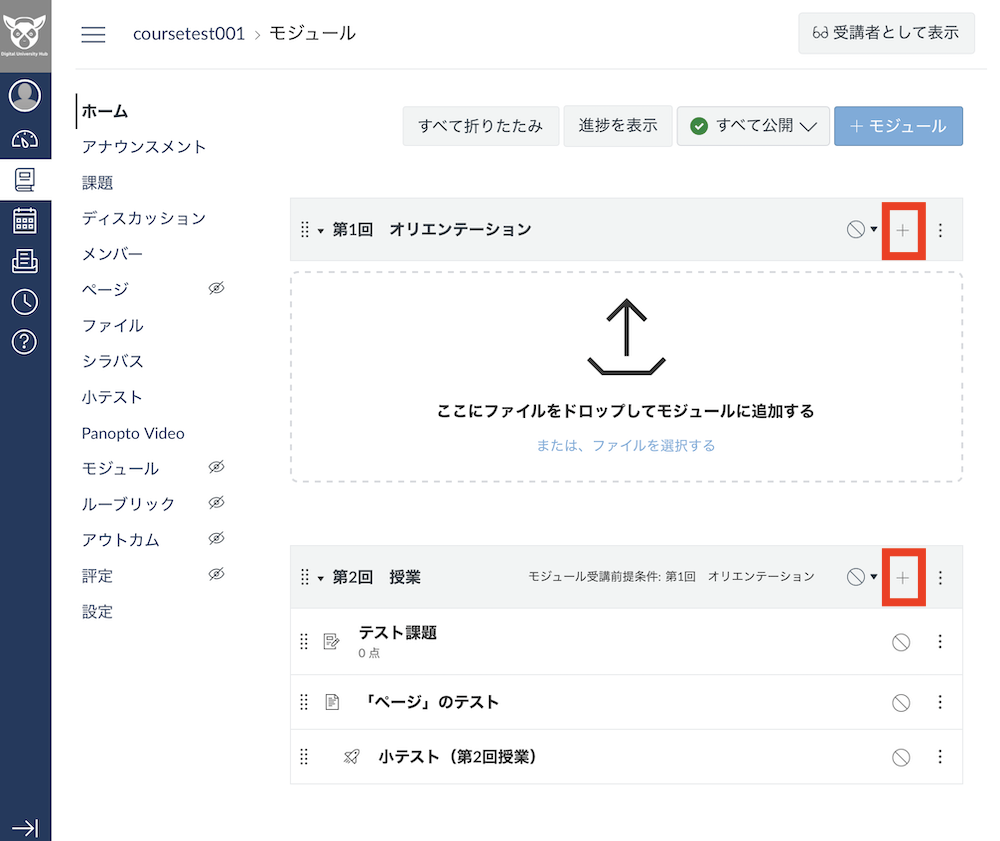Toggle publish state of 小テスト（第2回授業）
The height and width of the screenshot is (841, 1000).
901,757
